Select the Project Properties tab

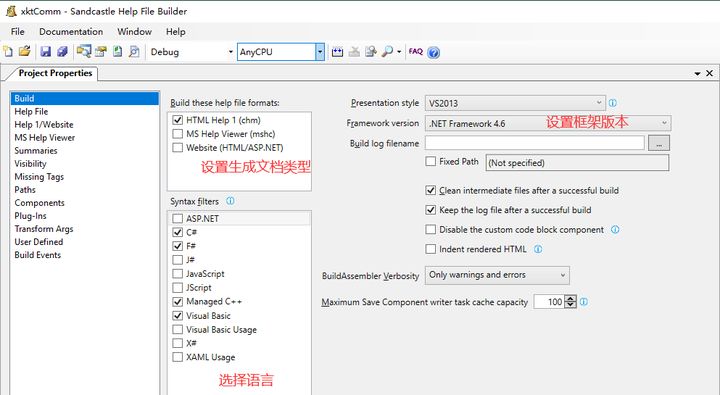tap(55, 73)
